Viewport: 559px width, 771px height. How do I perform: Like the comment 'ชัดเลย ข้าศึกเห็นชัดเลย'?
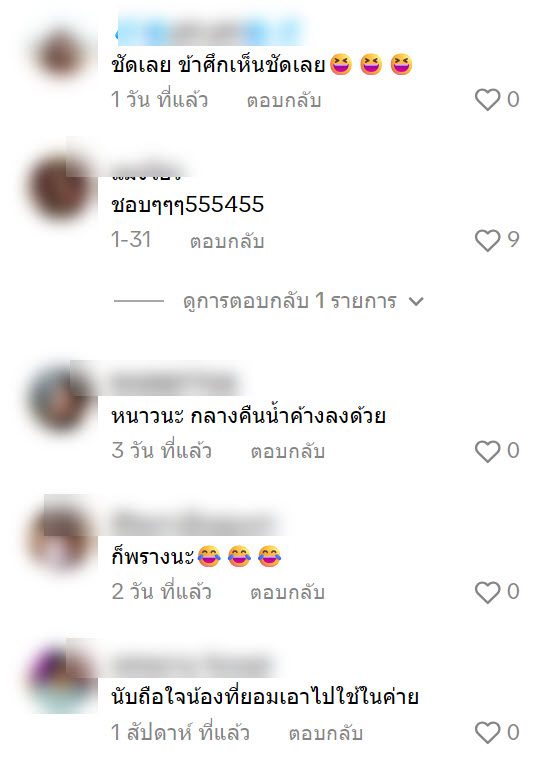click(x=487, y=100)
